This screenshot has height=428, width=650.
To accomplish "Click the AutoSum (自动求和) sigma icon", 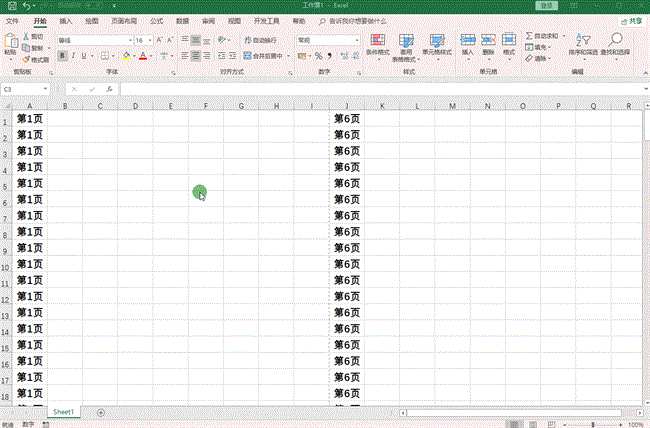I will coord(529,35).
